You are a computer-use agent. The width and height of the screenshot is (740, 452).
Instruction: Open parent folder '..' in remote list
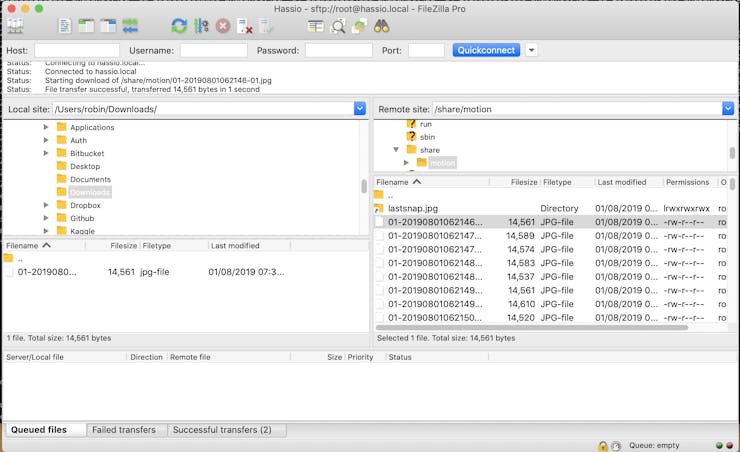pos(551,194)
